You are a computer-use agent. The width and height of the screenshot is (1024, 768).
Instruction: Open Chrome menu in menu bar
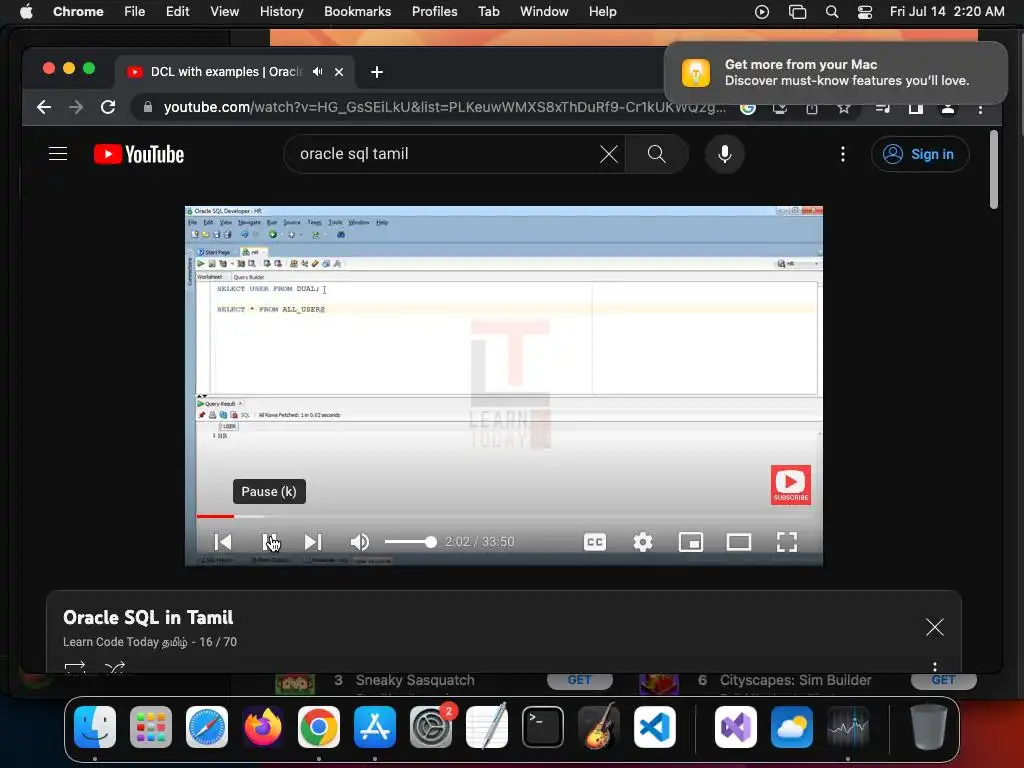point(78,11)
